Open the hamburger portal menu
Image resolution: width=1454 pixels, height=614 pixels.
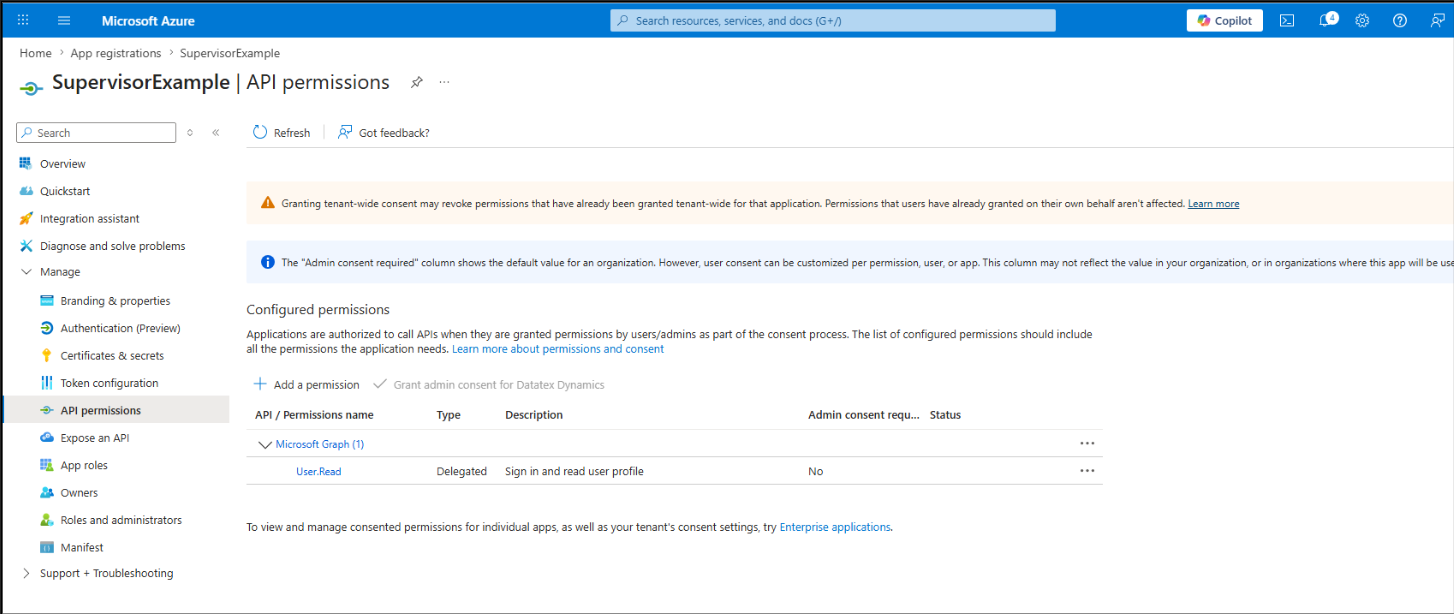pos(64,20)
